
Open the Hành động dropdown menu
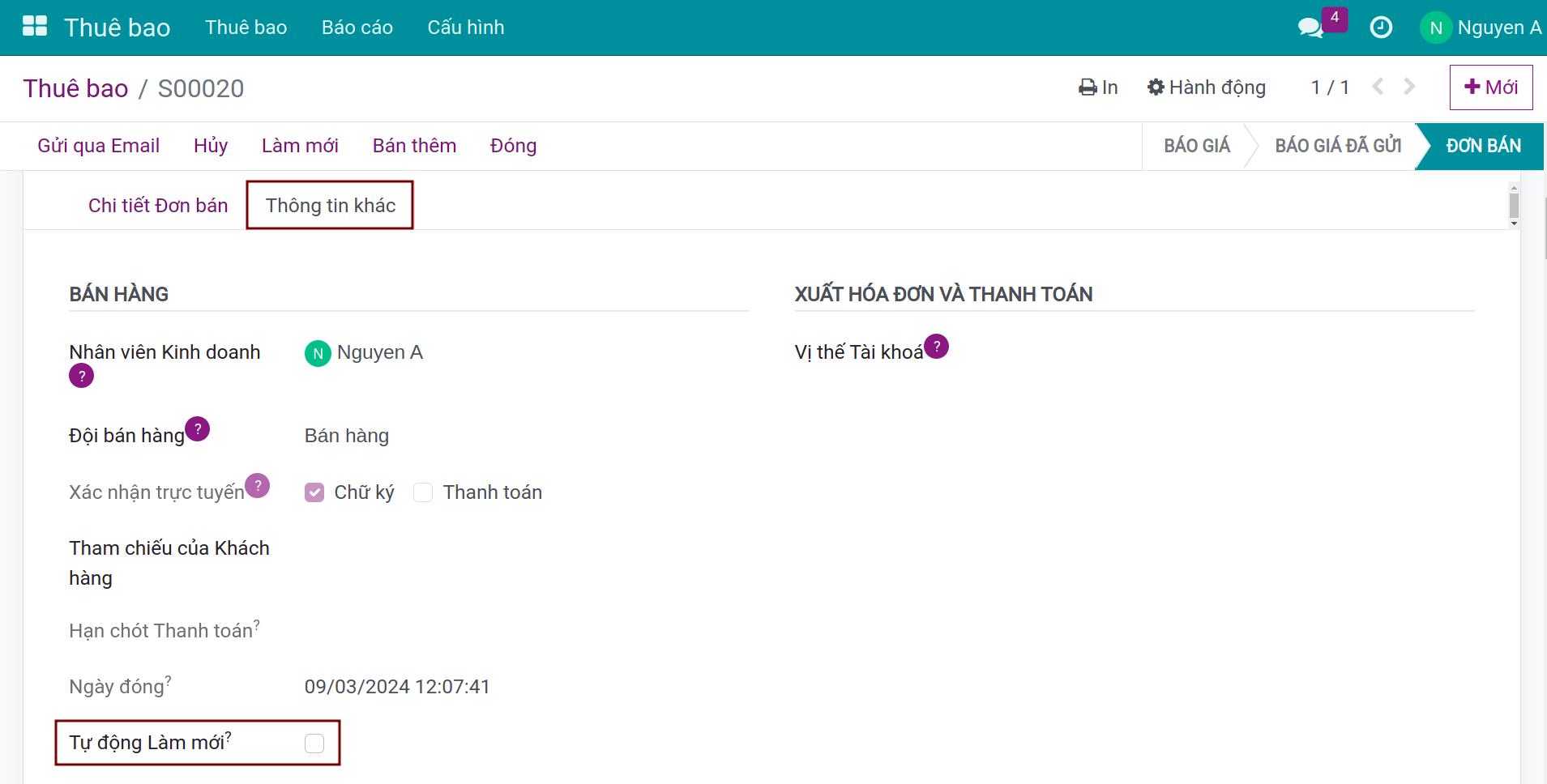[1207, 87]
